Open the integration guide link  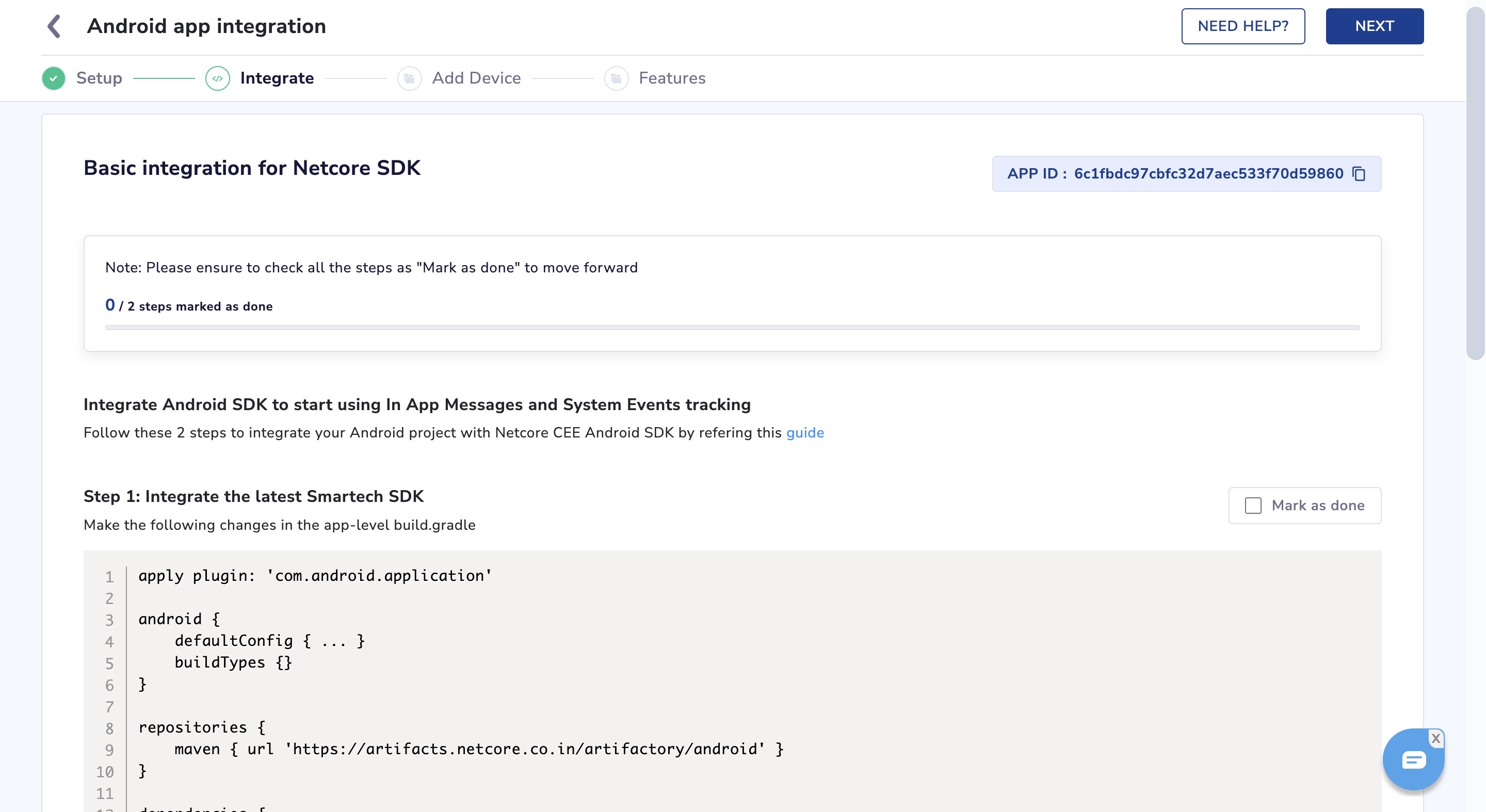click(805, 433)
